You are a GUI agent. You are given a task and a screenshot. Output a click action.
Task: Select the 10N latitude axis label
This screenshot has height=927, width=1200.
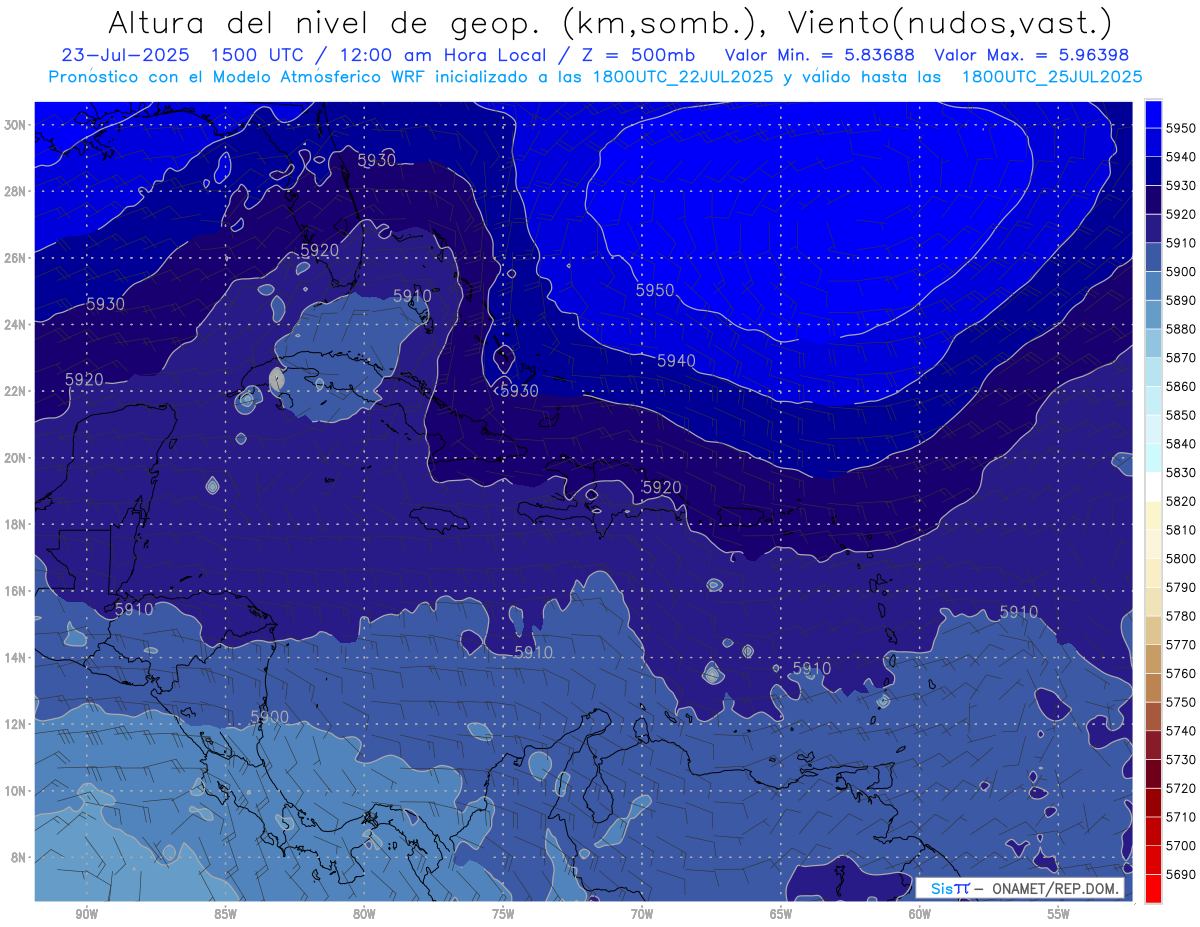tap(17, 790)
